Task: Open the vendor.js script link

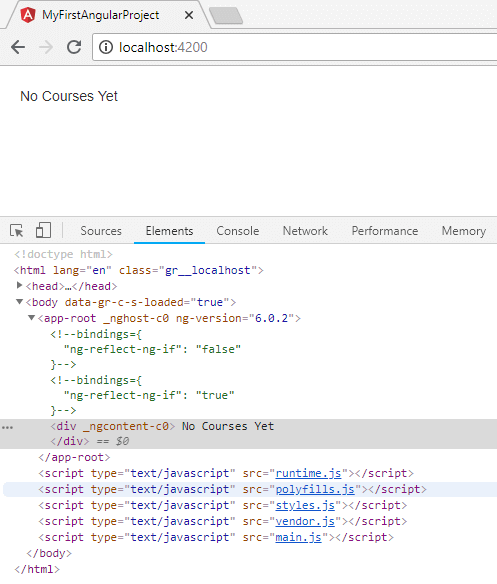Action: (305, 521)
